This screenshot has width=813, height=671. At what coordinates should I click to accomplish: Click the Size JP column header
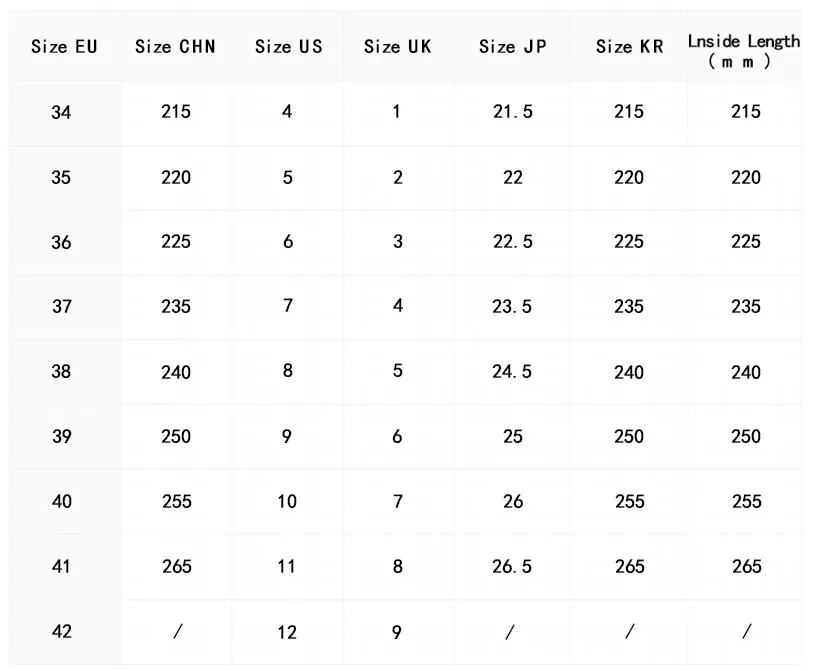pyautogui.click(x=512, y=47)
